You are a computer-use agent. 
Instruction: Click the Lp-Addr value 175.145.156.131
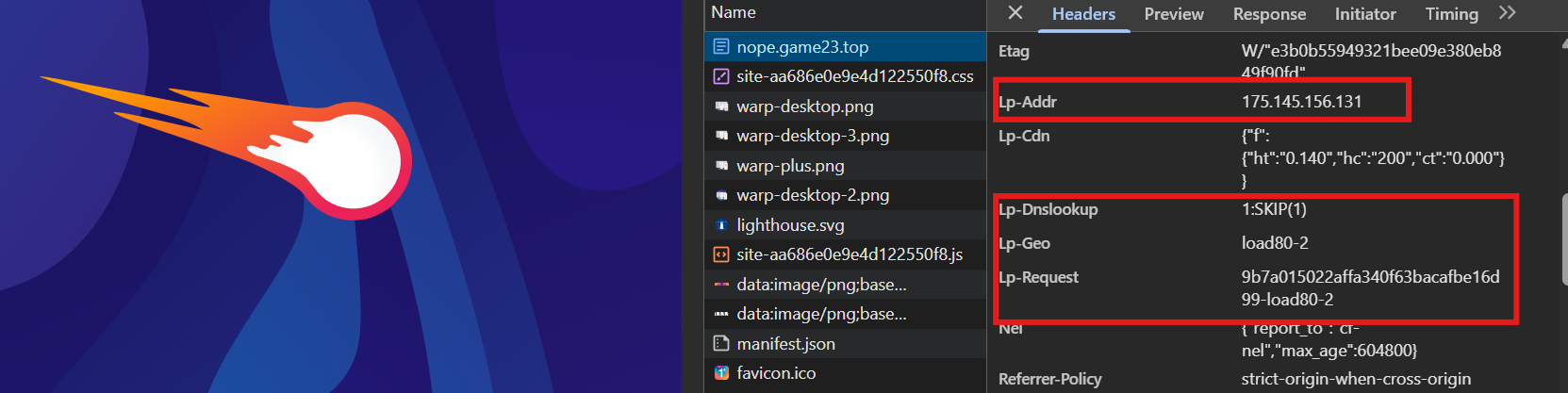coord(1301,102)
